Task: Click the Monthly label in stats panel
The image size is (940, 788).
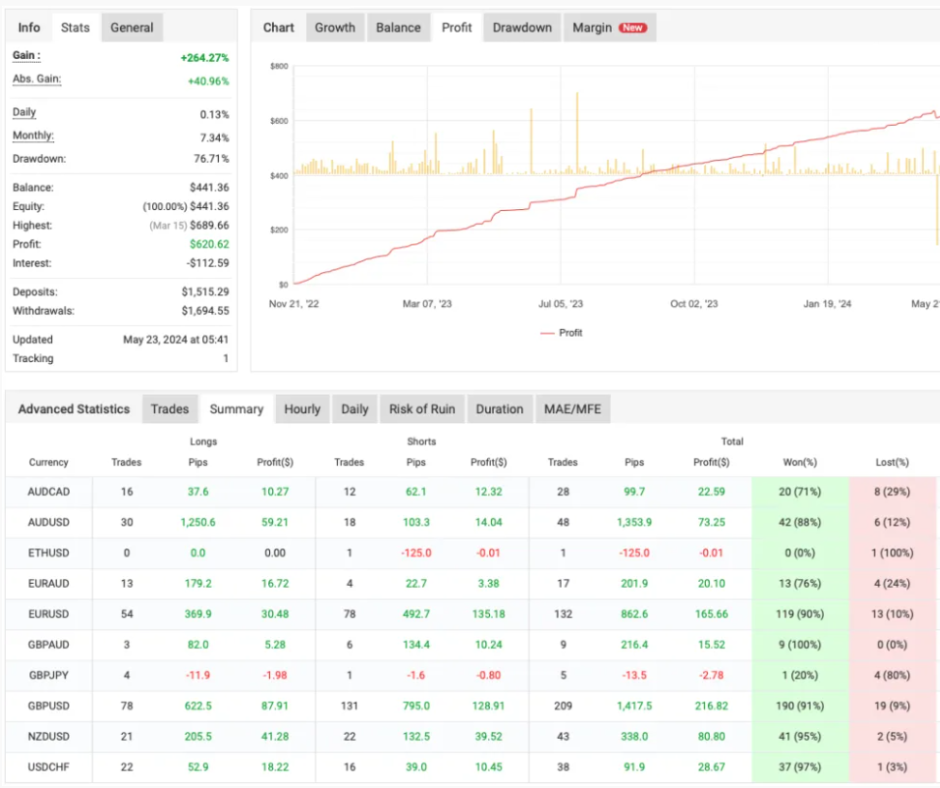Action: (x=33, y=136)
